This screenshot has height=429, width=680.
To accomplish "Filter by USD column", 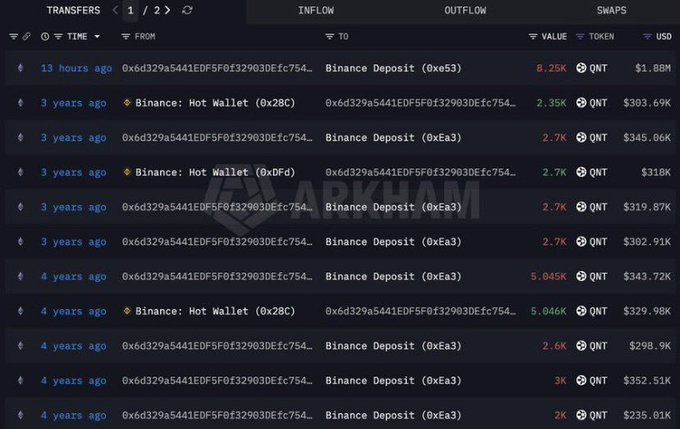I will [647, 36].
